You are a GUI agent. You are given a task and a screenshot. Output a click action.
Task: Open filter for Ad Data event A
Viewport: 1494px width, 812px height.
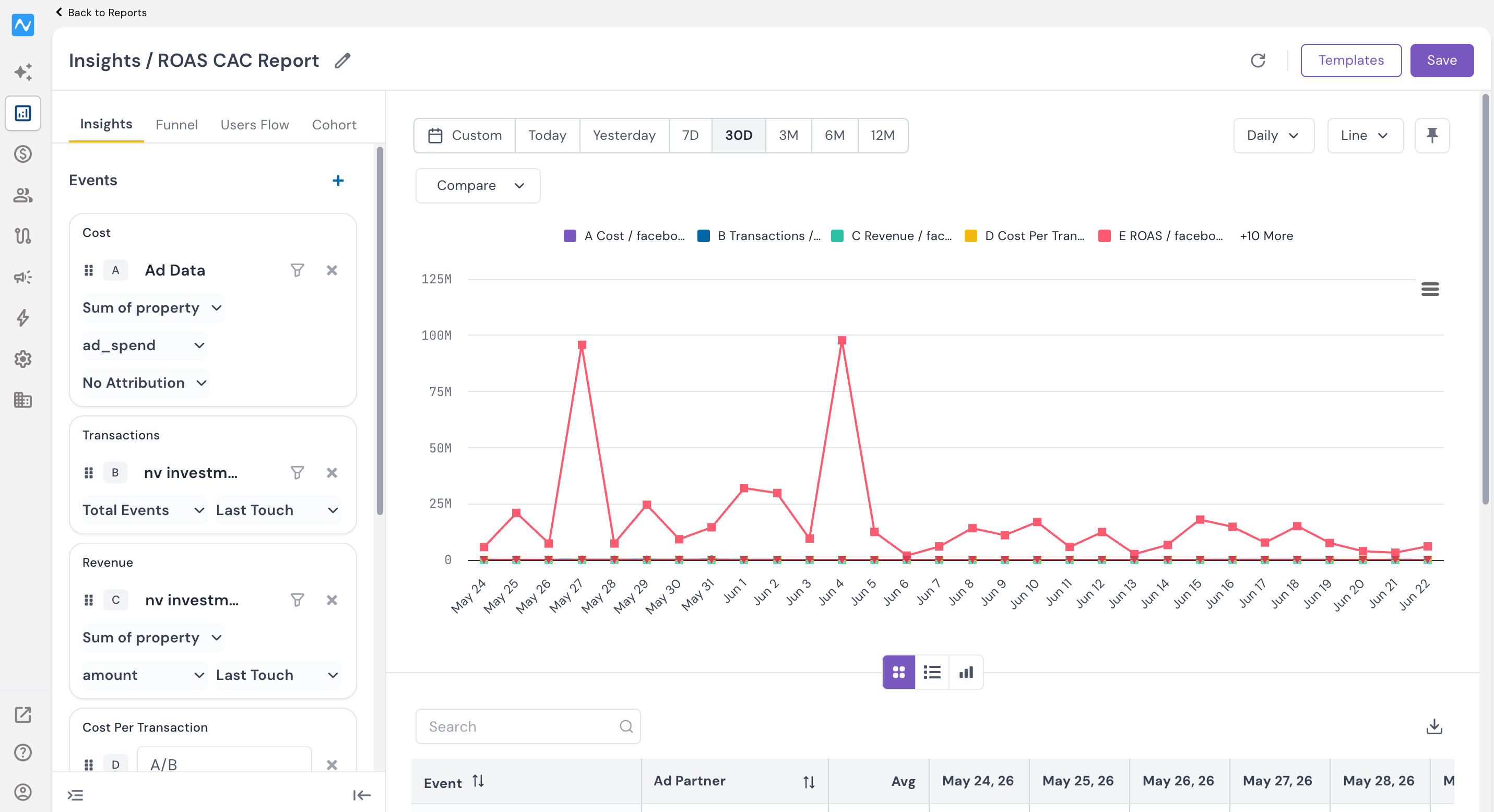coord(297,270)
